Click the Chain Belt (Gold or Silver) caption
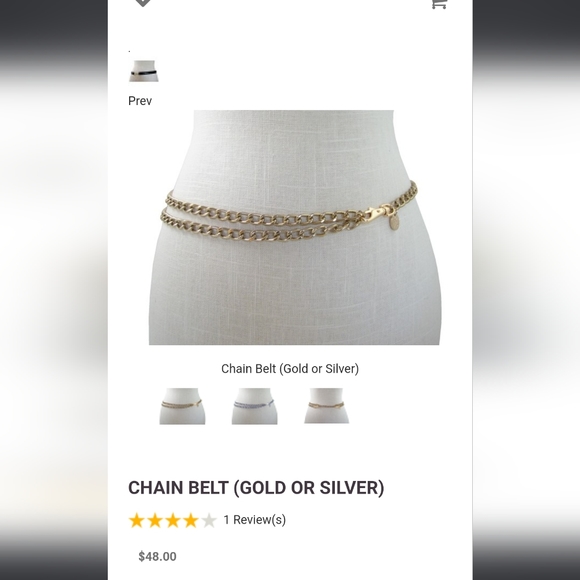This screenshot has height=580, width=580. click(290, 369)
